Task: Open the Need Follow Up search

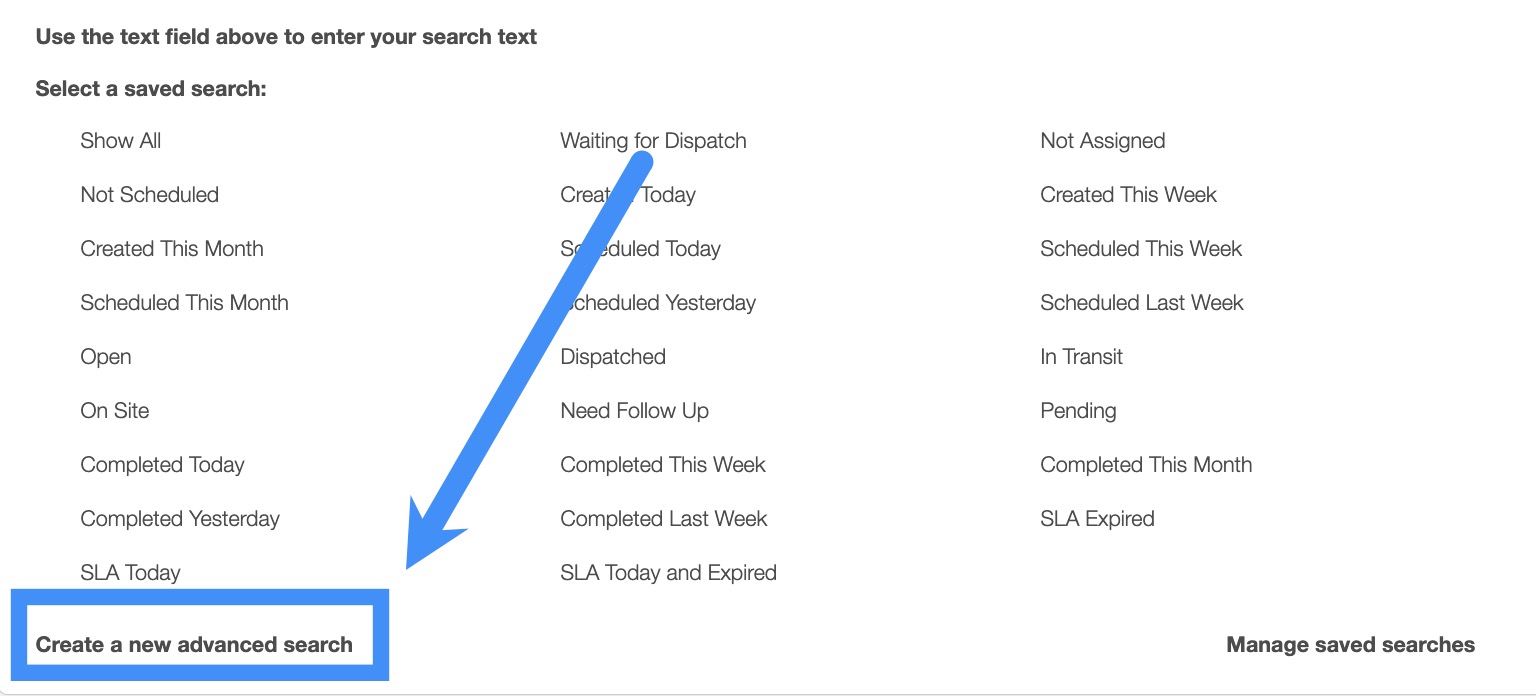Action: [x=634, y=411]
